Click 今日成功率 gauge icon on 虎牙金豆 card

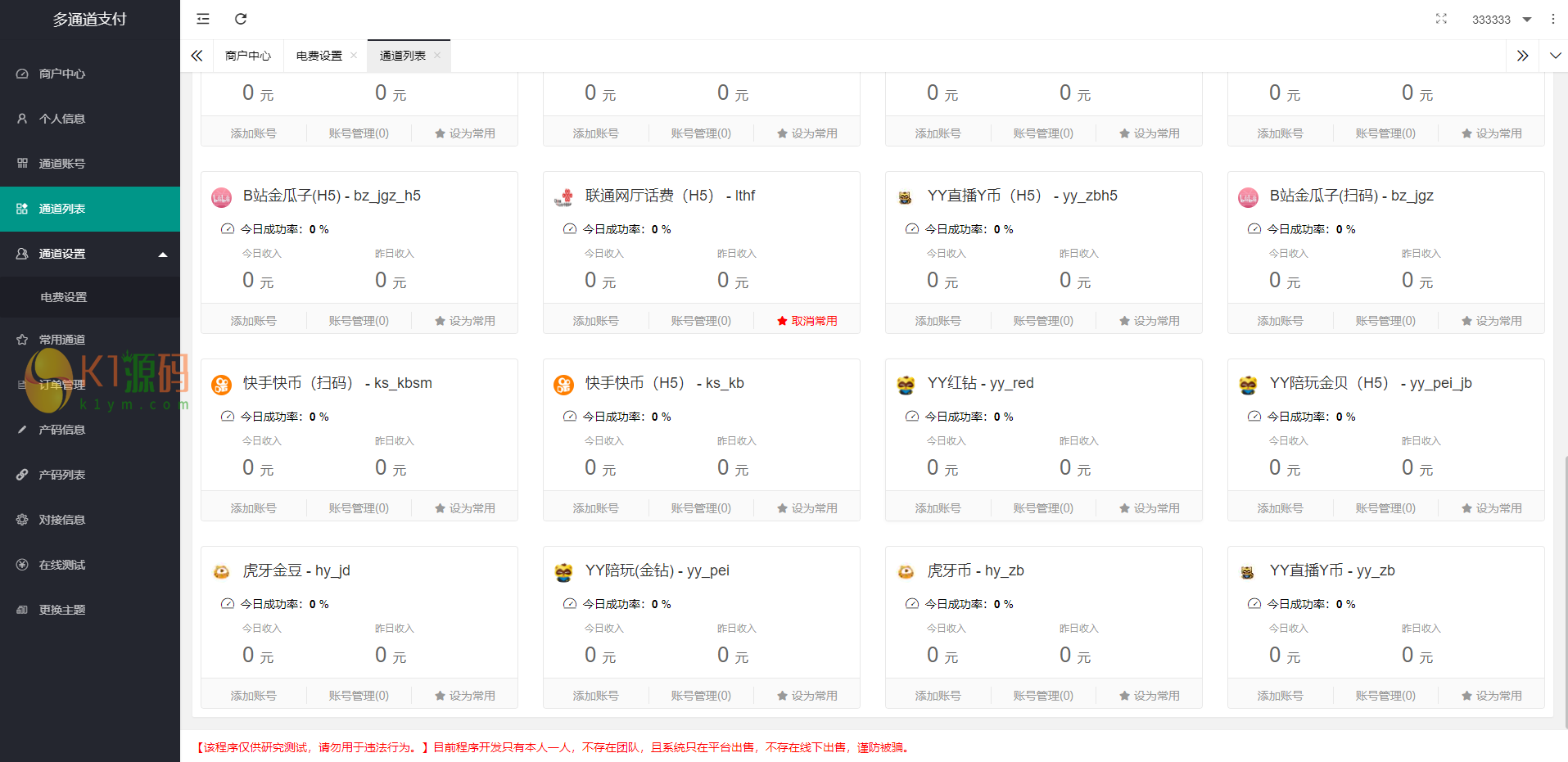coord(228,604)
